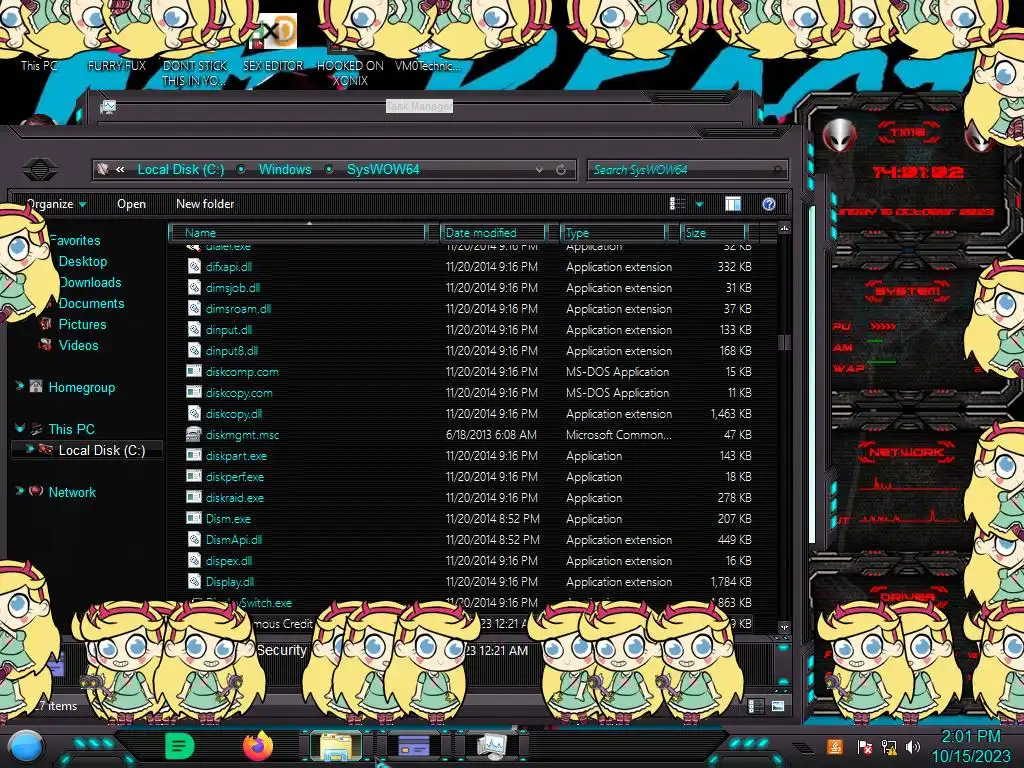Open Downloads in Favorites
Image resolution: width=1024 pixels, height=768 pixels.
(90, 282)
